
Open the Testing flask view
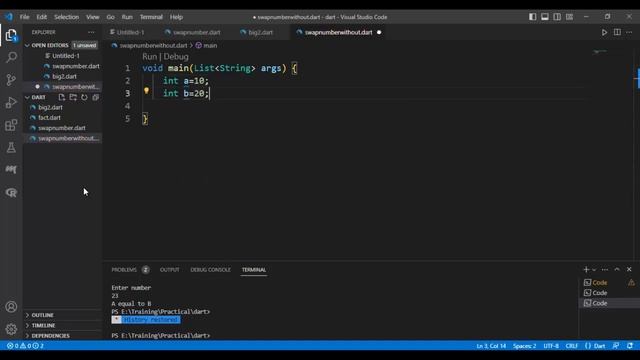(11, 147)
